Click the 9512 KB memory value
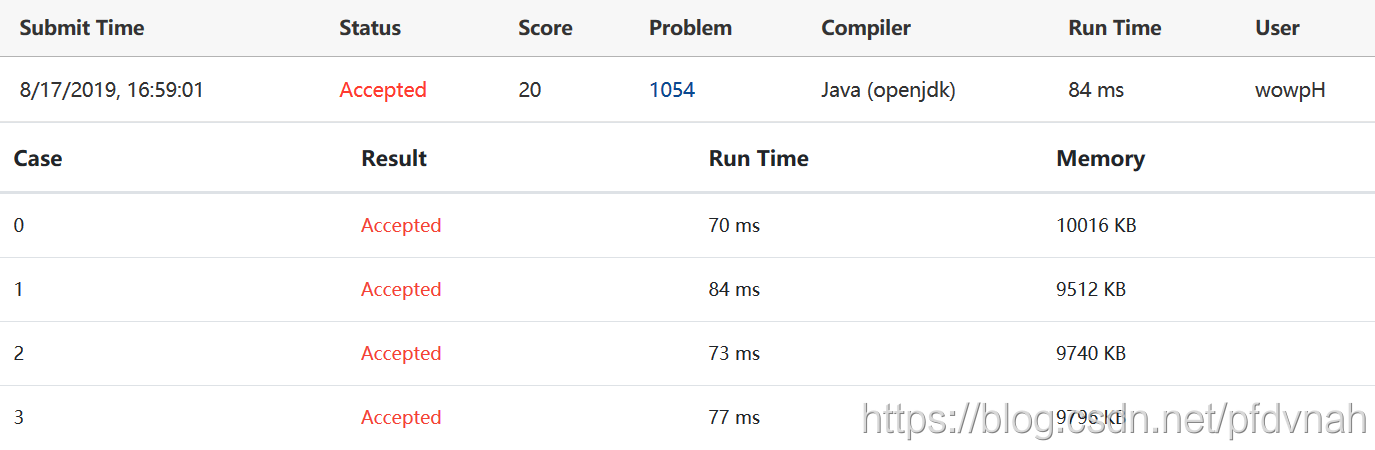 coord(1091,290)
